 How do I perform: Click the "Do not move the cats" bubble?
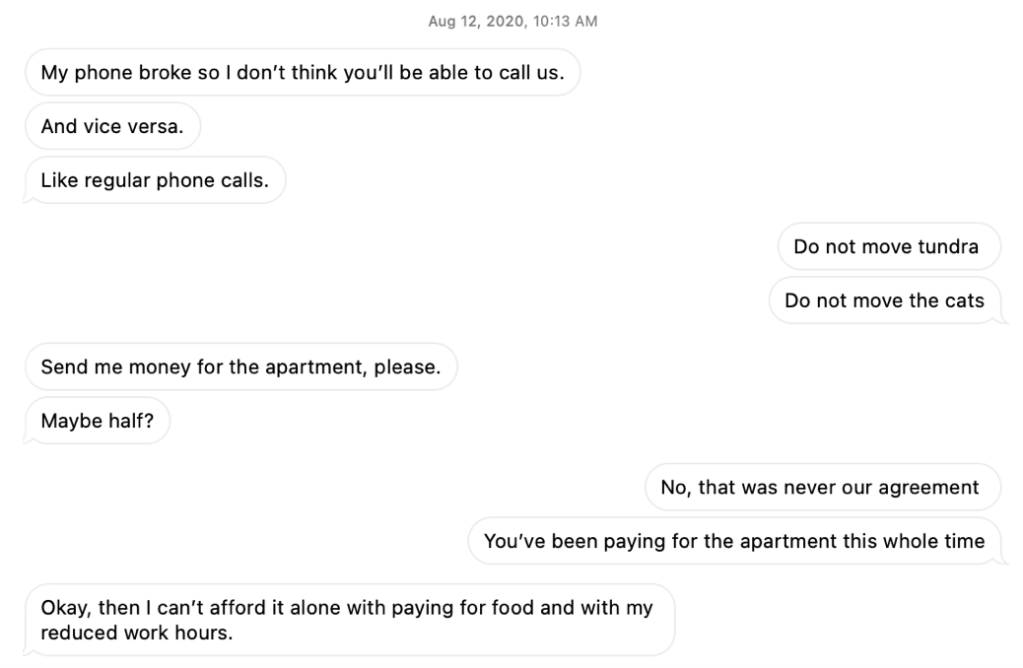[x=884, y=301]
